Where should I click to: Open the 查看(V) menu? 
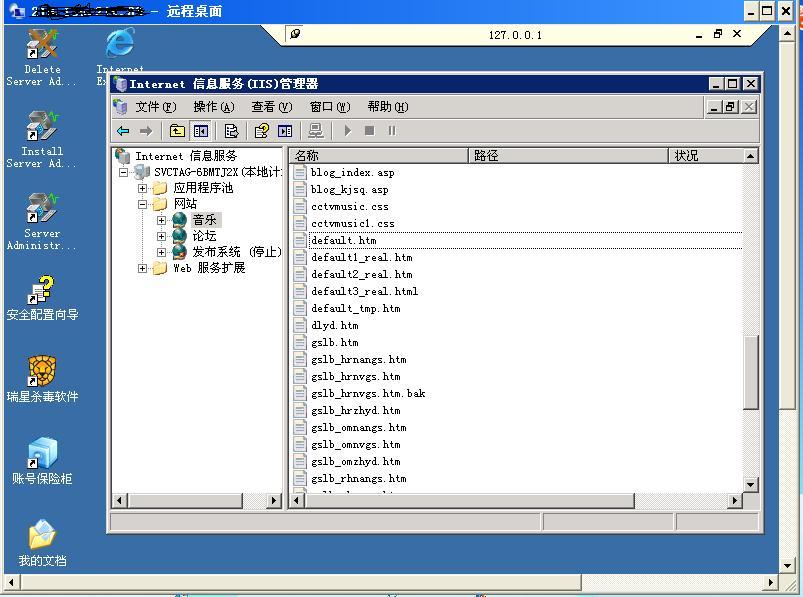[271, 106]
